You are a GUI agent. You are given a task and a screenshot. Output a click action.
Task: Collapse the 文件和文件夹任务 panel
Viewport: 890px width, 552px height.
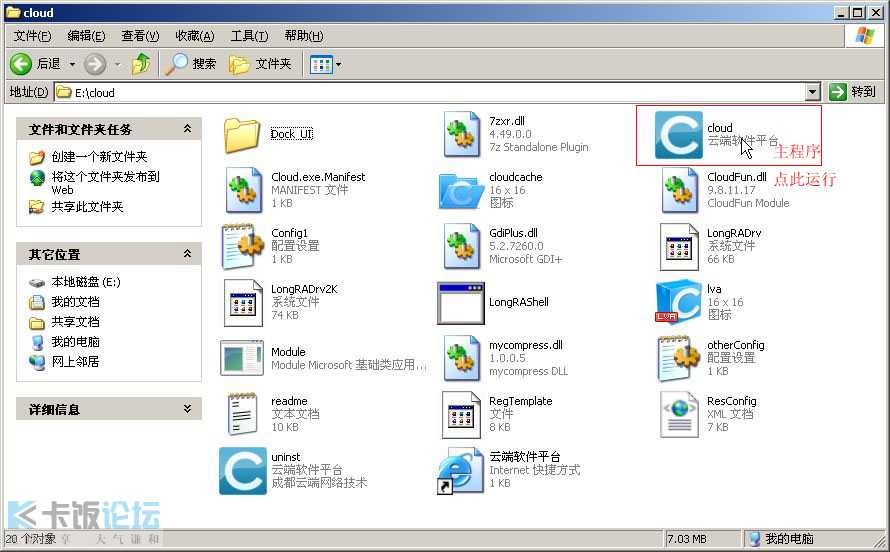(x=187, y=129)
